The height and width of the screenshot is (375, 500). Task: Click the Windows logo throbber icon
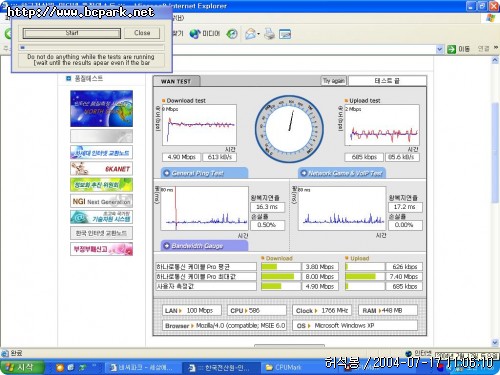pyautogui.click(x=491, y=18)
